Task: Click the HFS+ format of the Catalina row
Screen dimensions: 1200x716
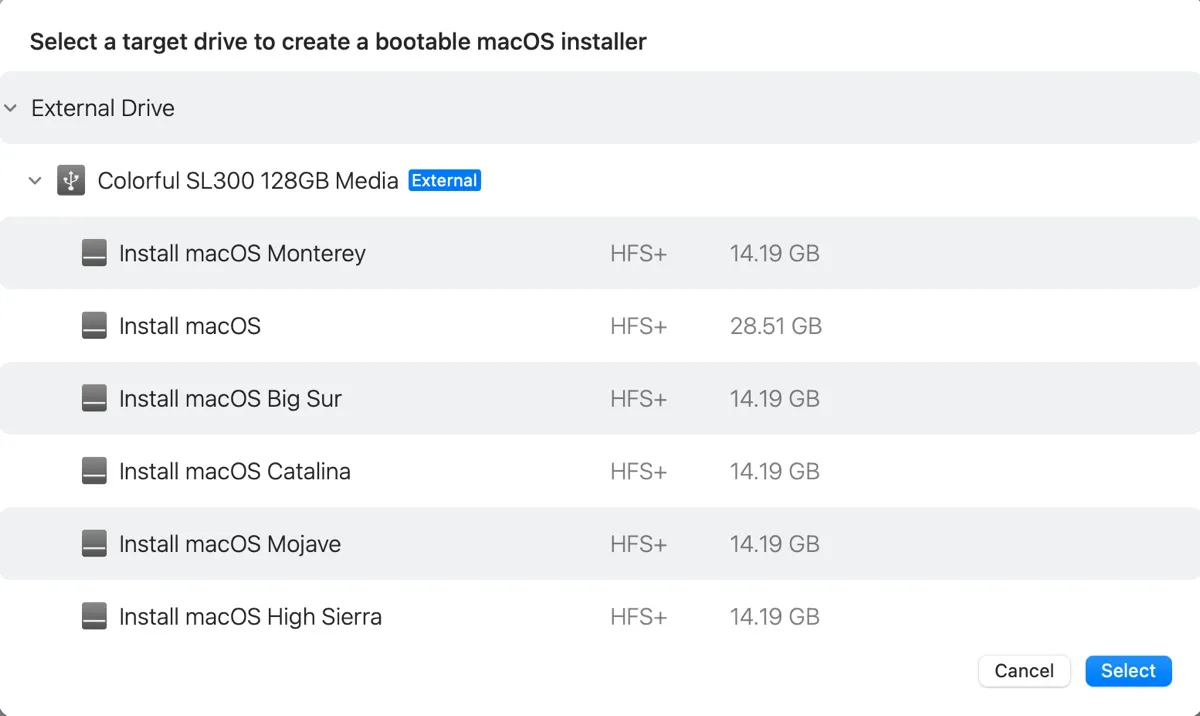Action: [x=638, y=471]
